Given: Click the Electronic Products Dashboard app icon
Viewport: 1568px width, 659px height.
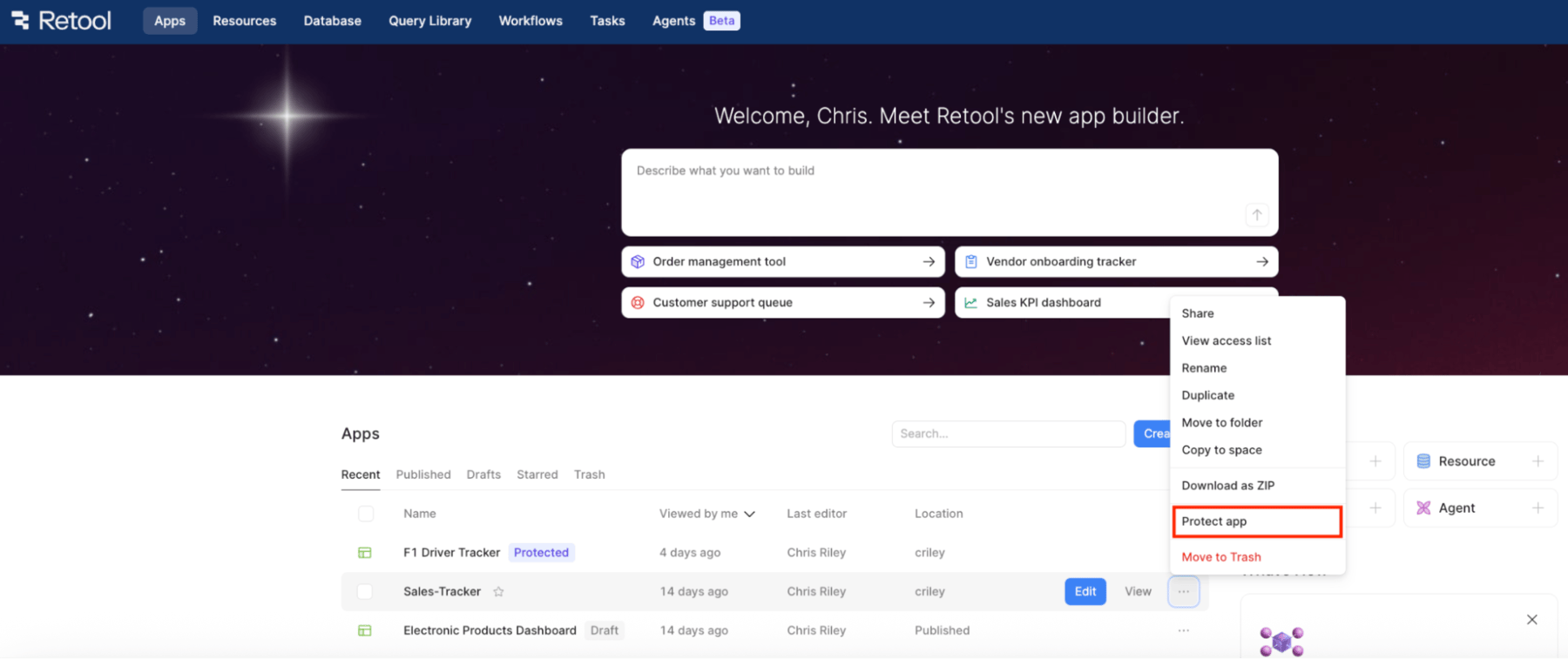Looking at the screenshot, I should (365, 630).
